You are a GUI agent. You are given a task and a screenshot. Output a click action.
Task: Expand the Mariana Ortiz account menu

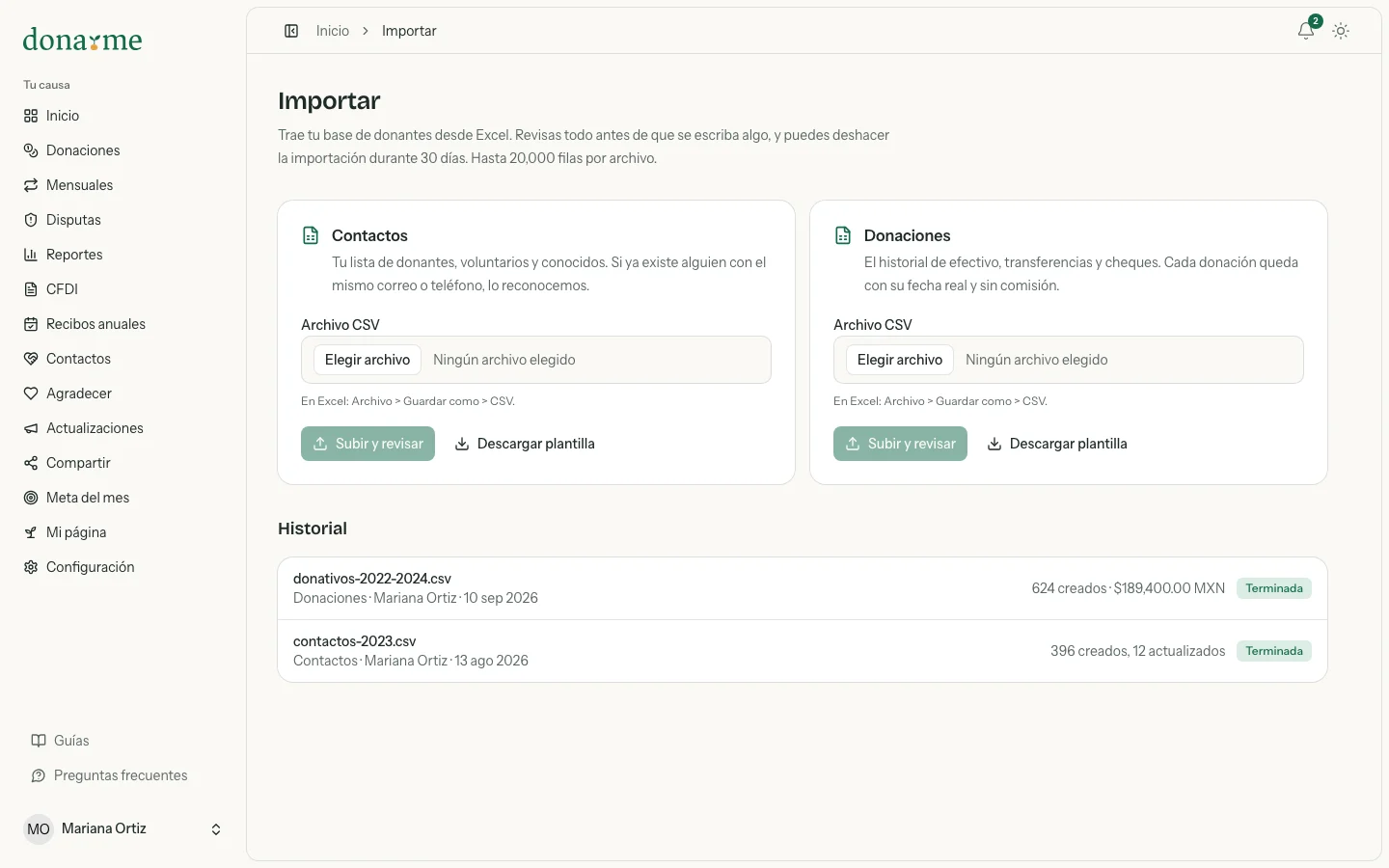(x=123, y=829)
